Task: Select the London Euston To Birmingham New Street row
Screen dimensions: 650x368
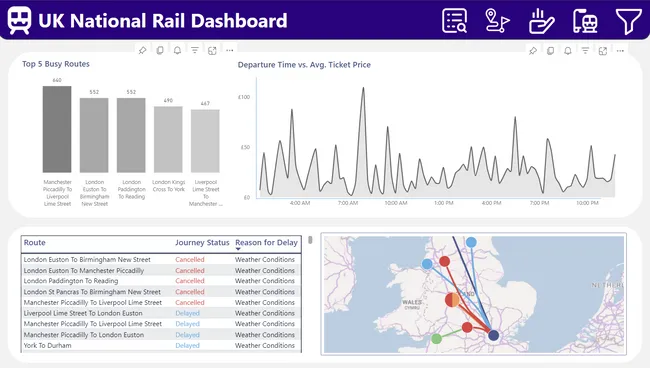Action: point(161,259)
